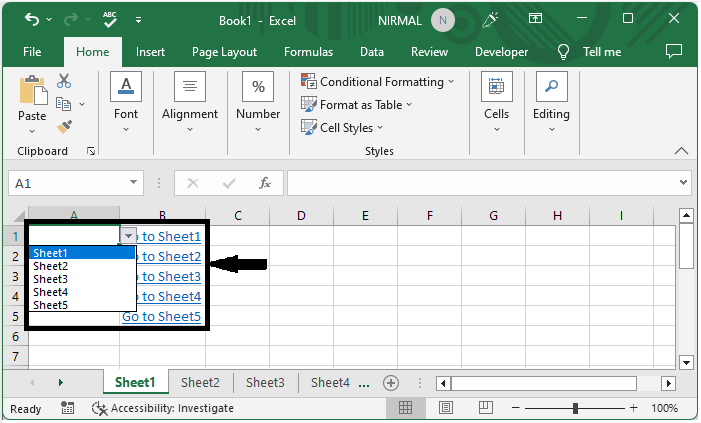Click the Cut scissors icon

tap(64, 82)
